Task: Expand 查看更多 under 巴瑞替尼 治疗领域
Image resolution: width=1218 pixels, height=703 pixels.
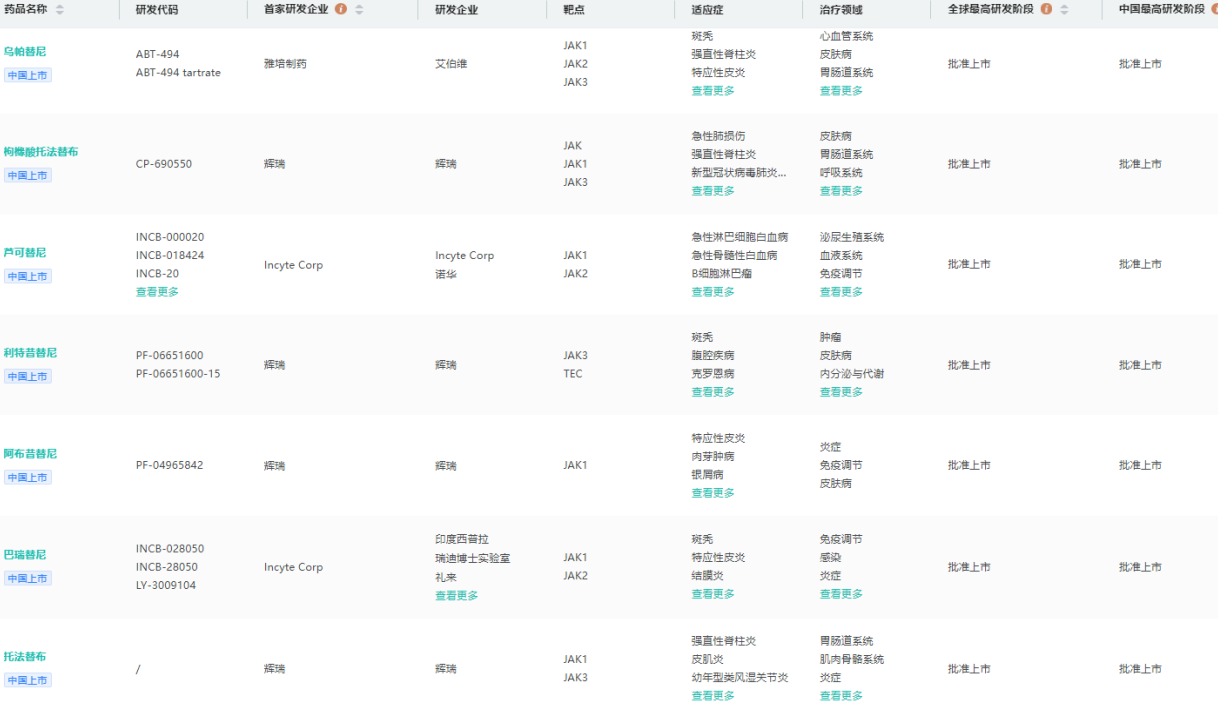Action: [841, 594]
